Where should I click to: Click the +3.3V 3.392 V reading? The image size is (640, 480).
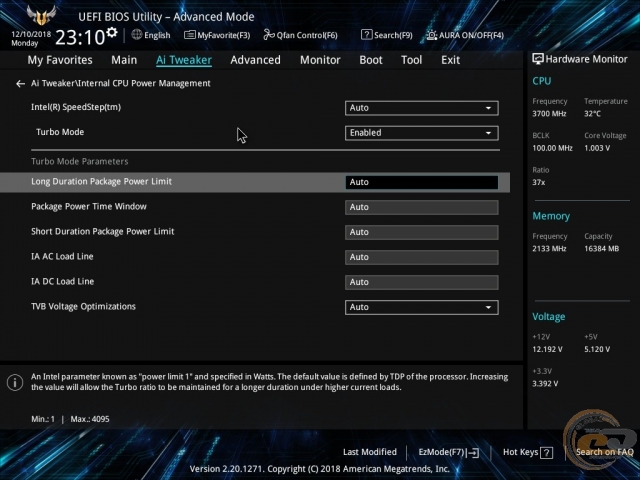545,384
